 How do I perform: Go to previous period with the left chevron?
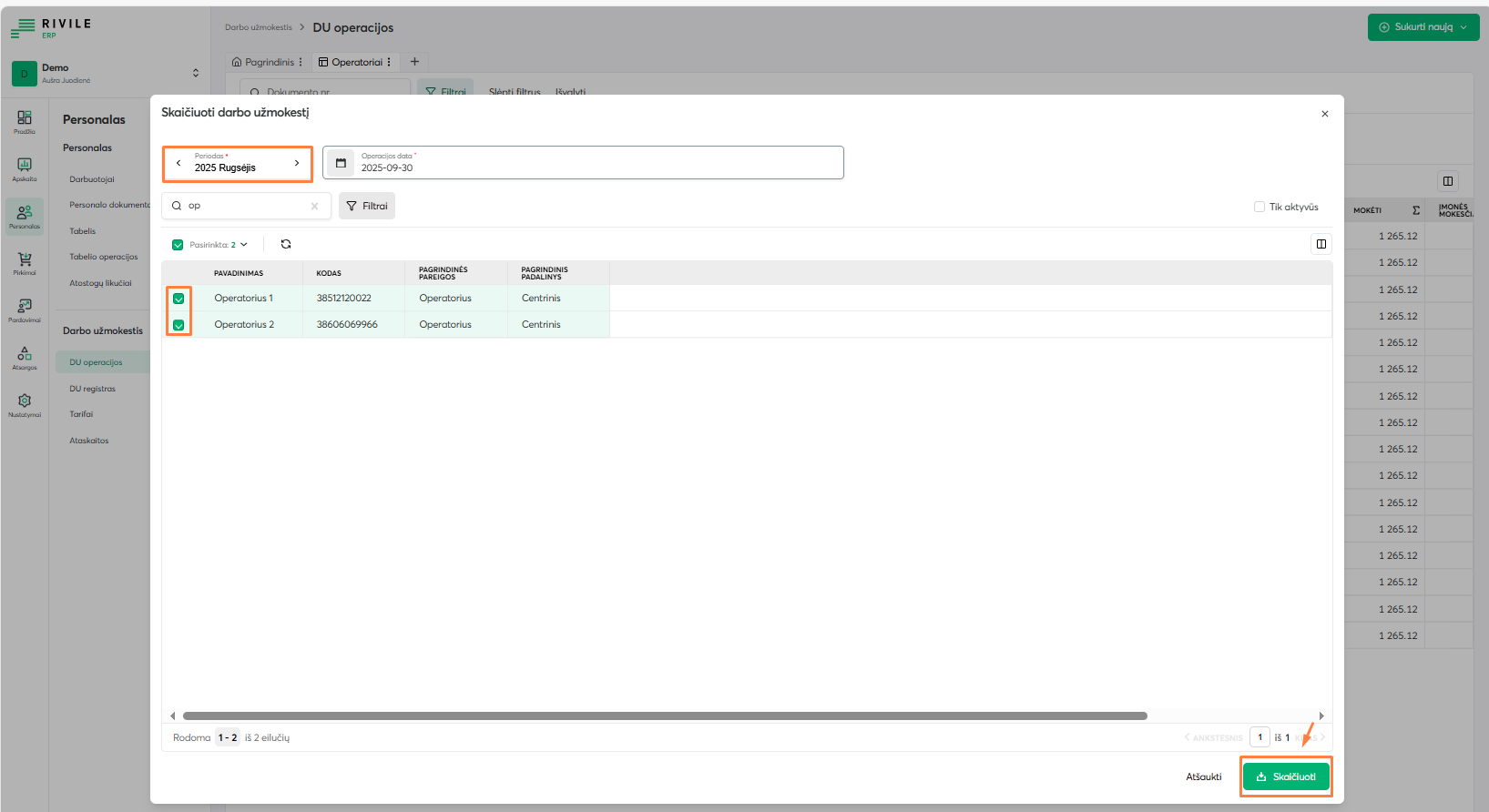(x=178, y=163)
